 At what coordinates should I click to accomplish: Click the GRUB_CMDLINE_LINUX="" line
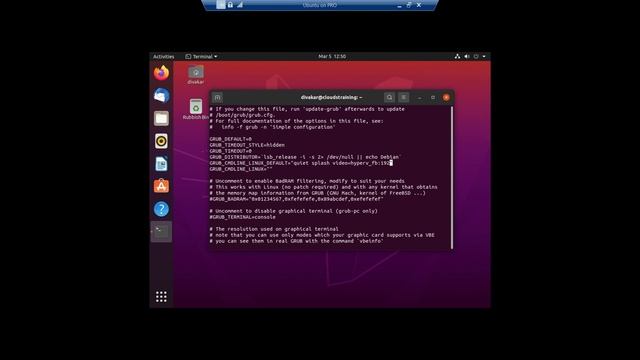coord(241,169)
